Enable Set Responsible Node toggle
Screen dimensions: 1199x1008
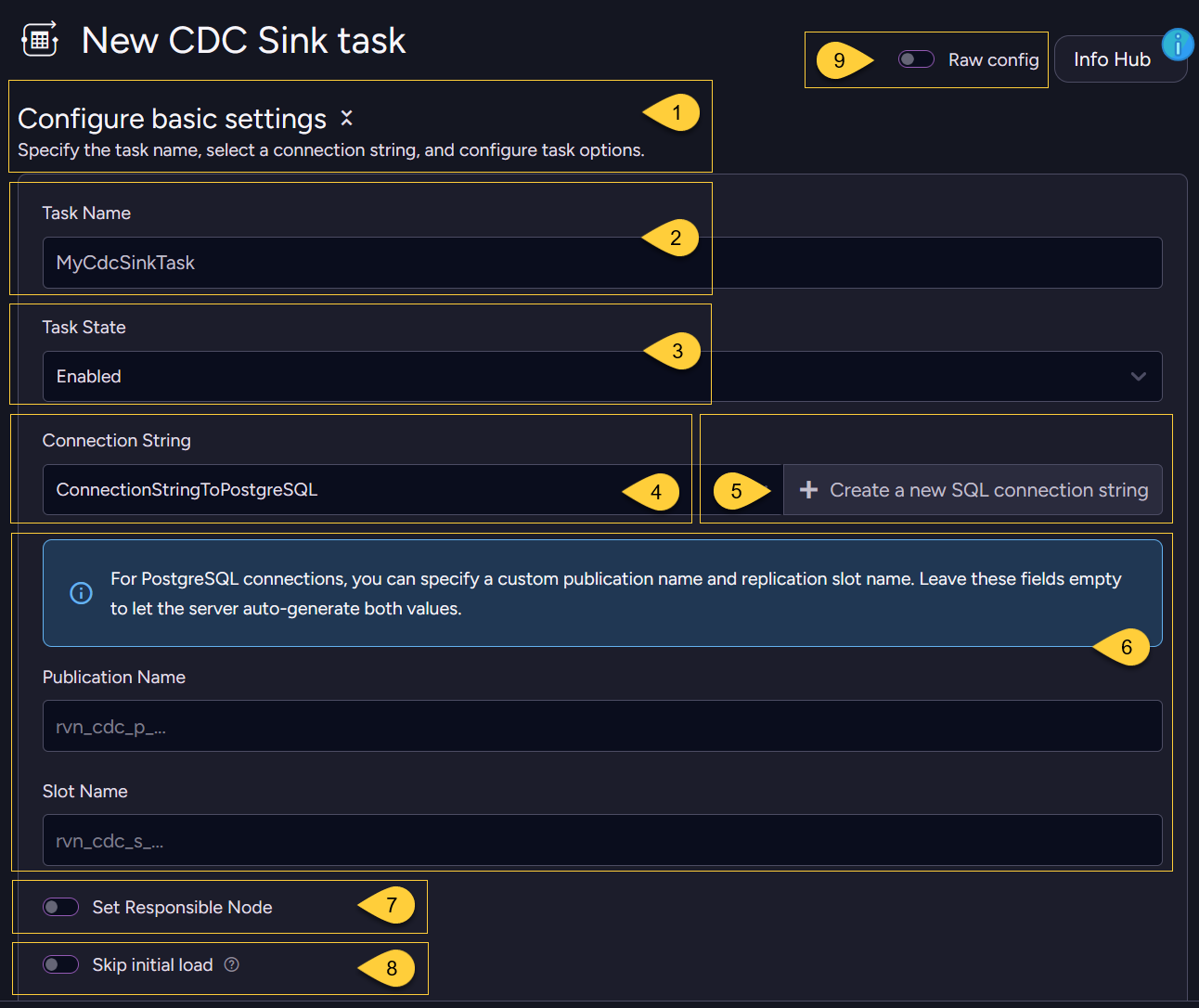[x=60, y=907]
